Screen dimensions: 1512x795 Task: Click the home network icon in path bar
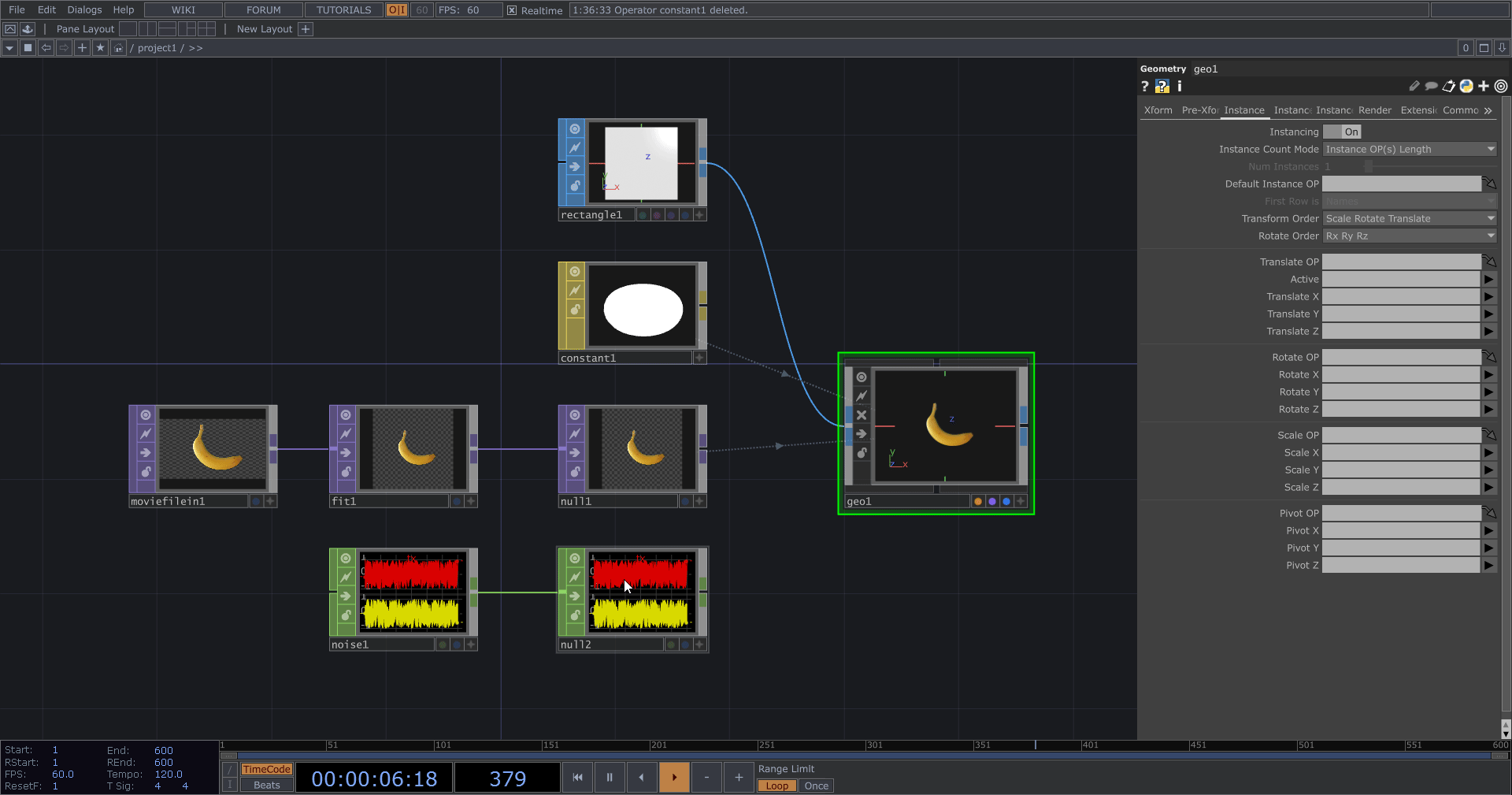118,48
